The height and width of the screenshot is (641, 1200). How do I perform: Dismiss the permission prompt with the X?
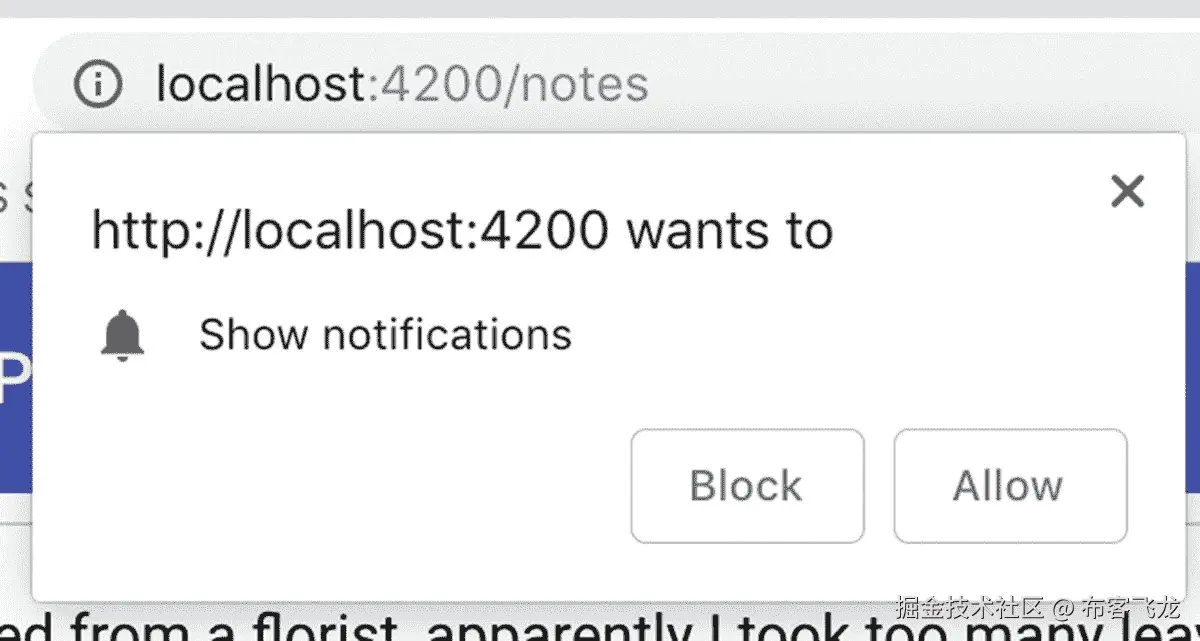coord(1127,190)
